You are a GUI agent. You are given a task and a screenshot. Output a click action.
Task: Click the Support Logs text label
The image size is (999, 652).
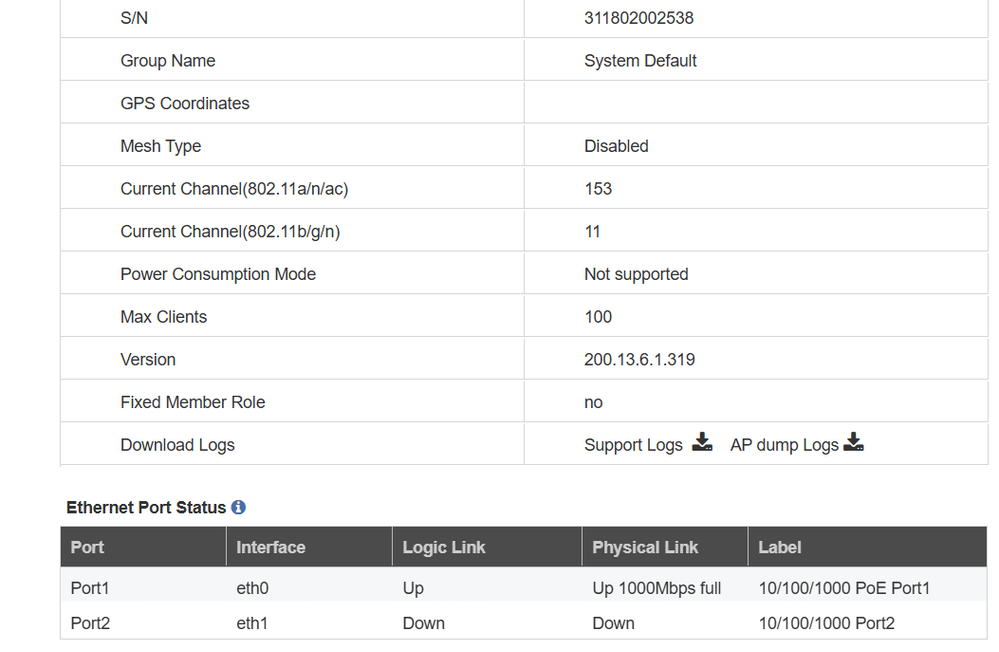pos(633,445)
